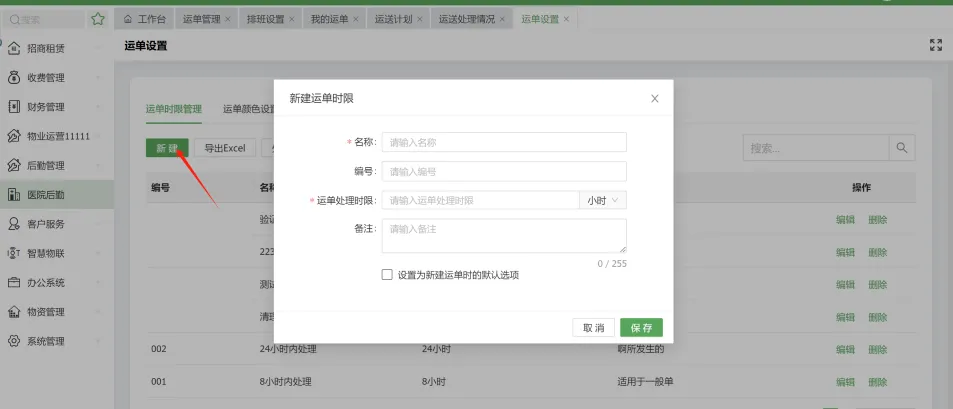This screenshot has width=953, height=409.
Task: Close the 运送计划 tab with its X
Action: tap(419, 19)
